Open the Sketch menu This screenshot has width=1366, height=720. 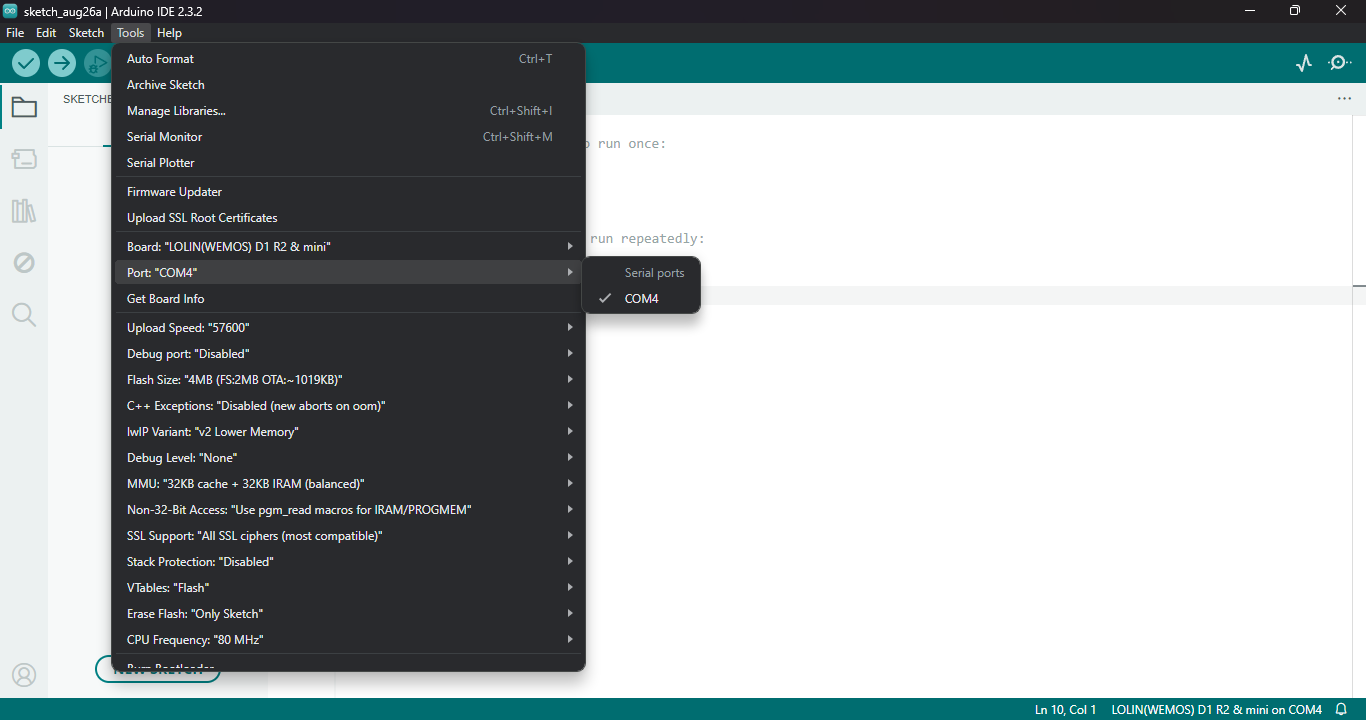tap(86, 33)
